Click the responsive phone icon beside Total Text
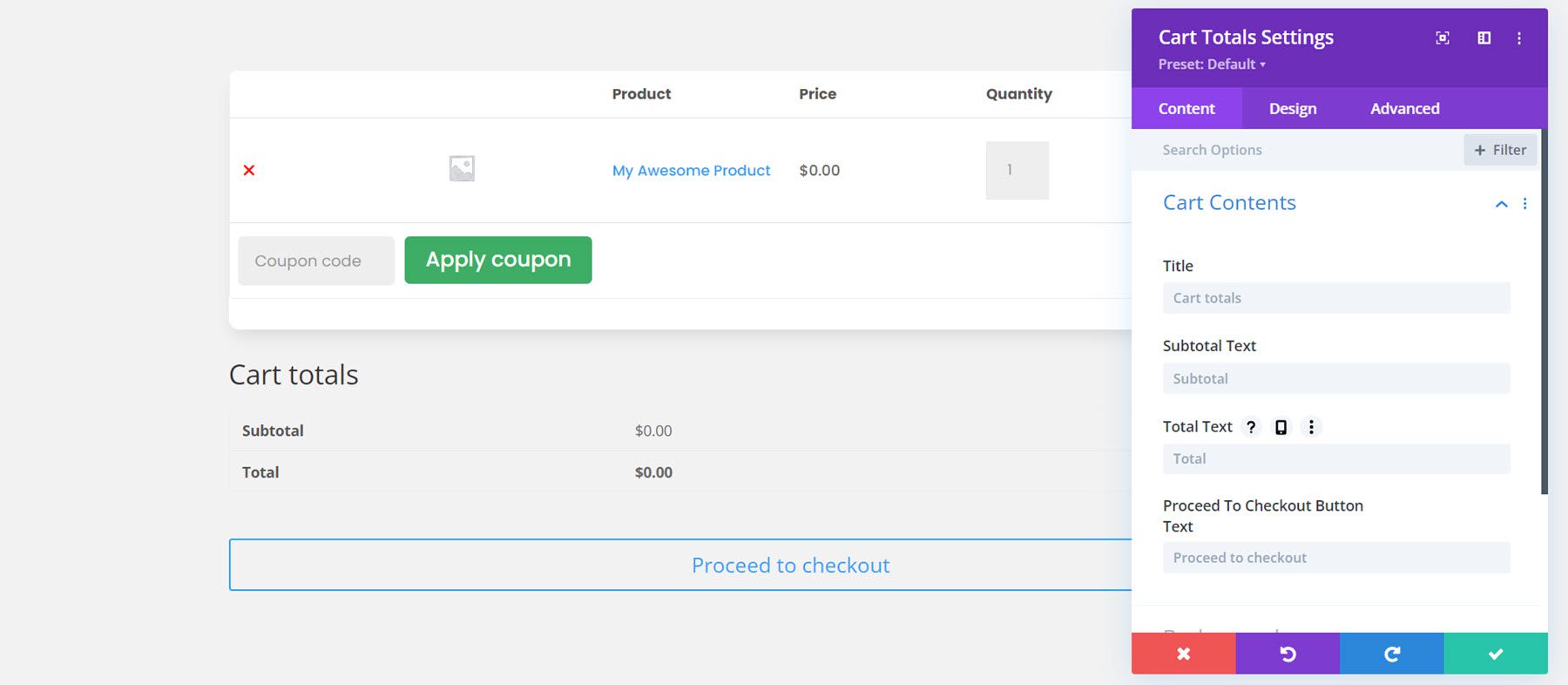Screen dimensions: 1568x685 click(x=1281, y=427)
